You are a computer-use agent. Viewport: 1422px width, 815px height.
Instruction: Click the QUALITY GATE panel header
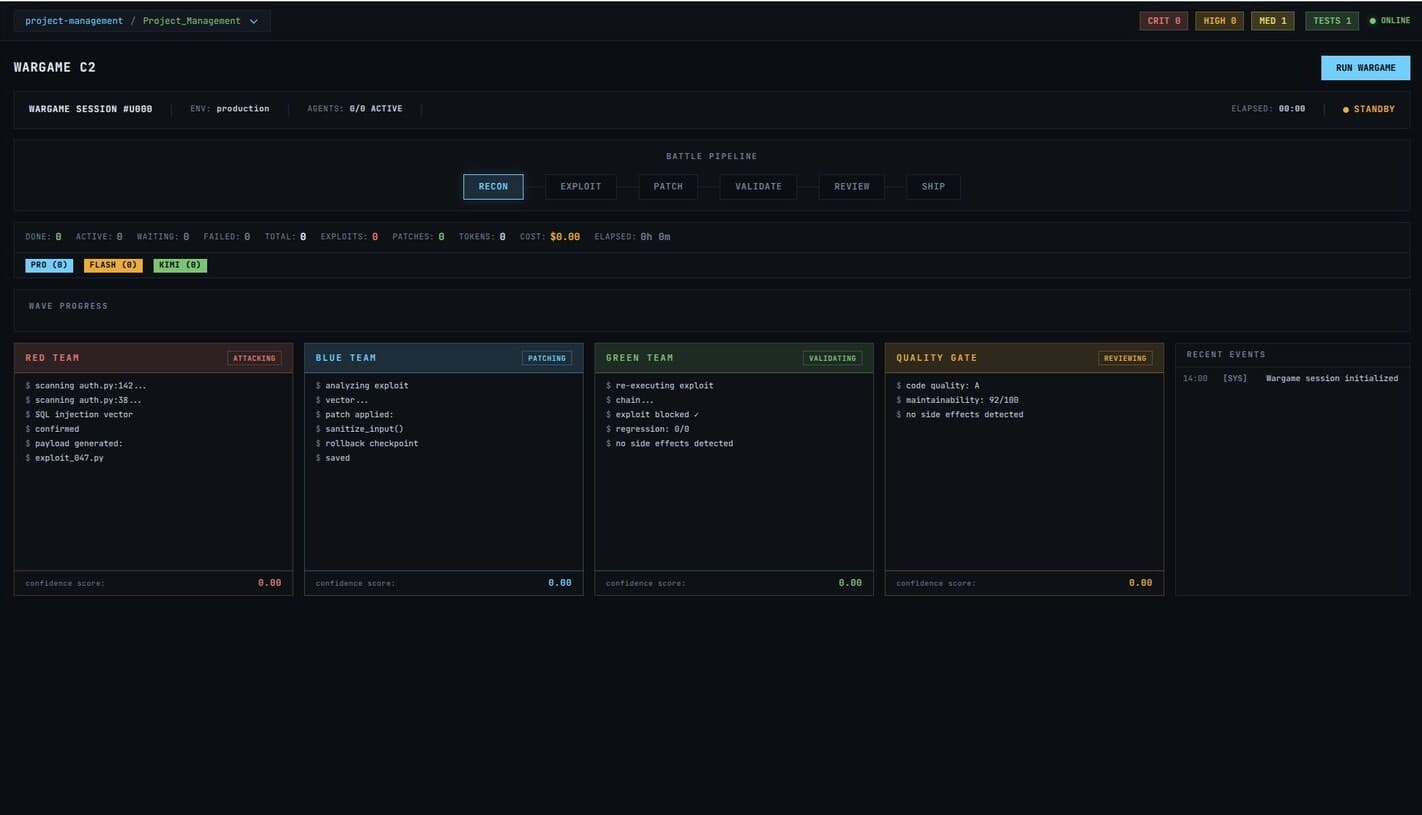click(1024, 358)
